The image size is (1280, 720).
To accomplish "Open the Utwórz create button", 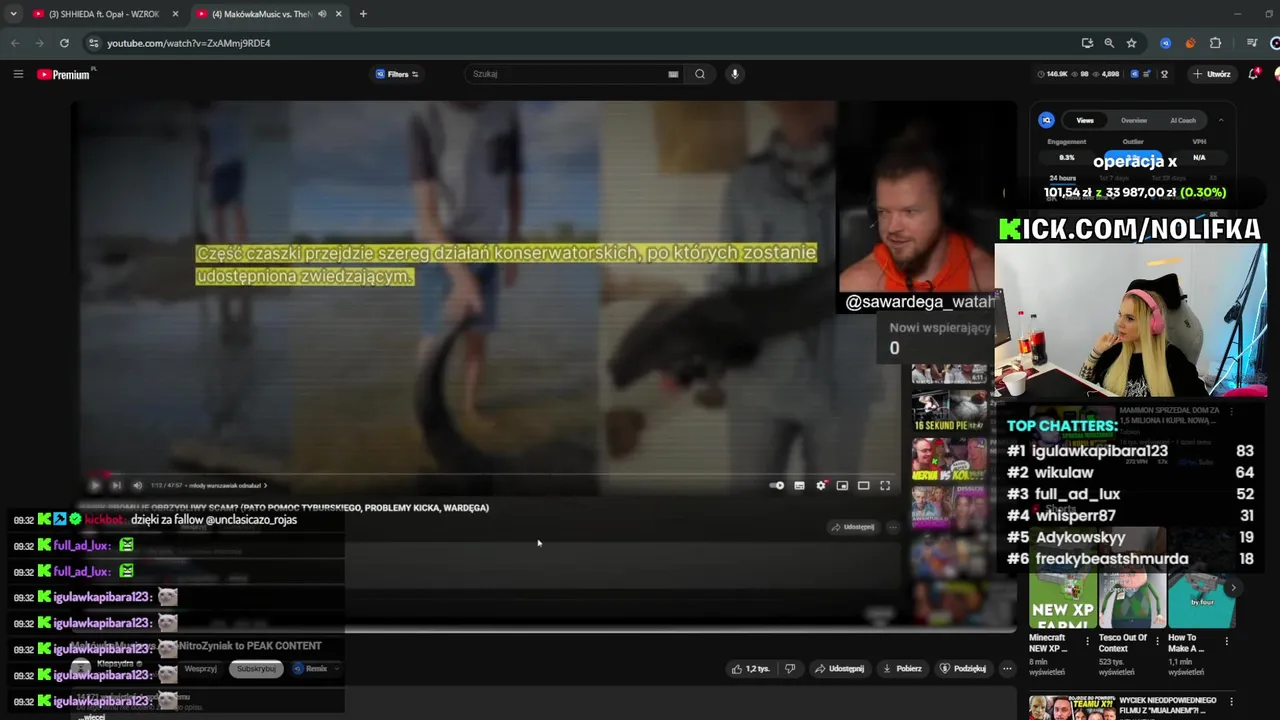I will click(1211, 74).
